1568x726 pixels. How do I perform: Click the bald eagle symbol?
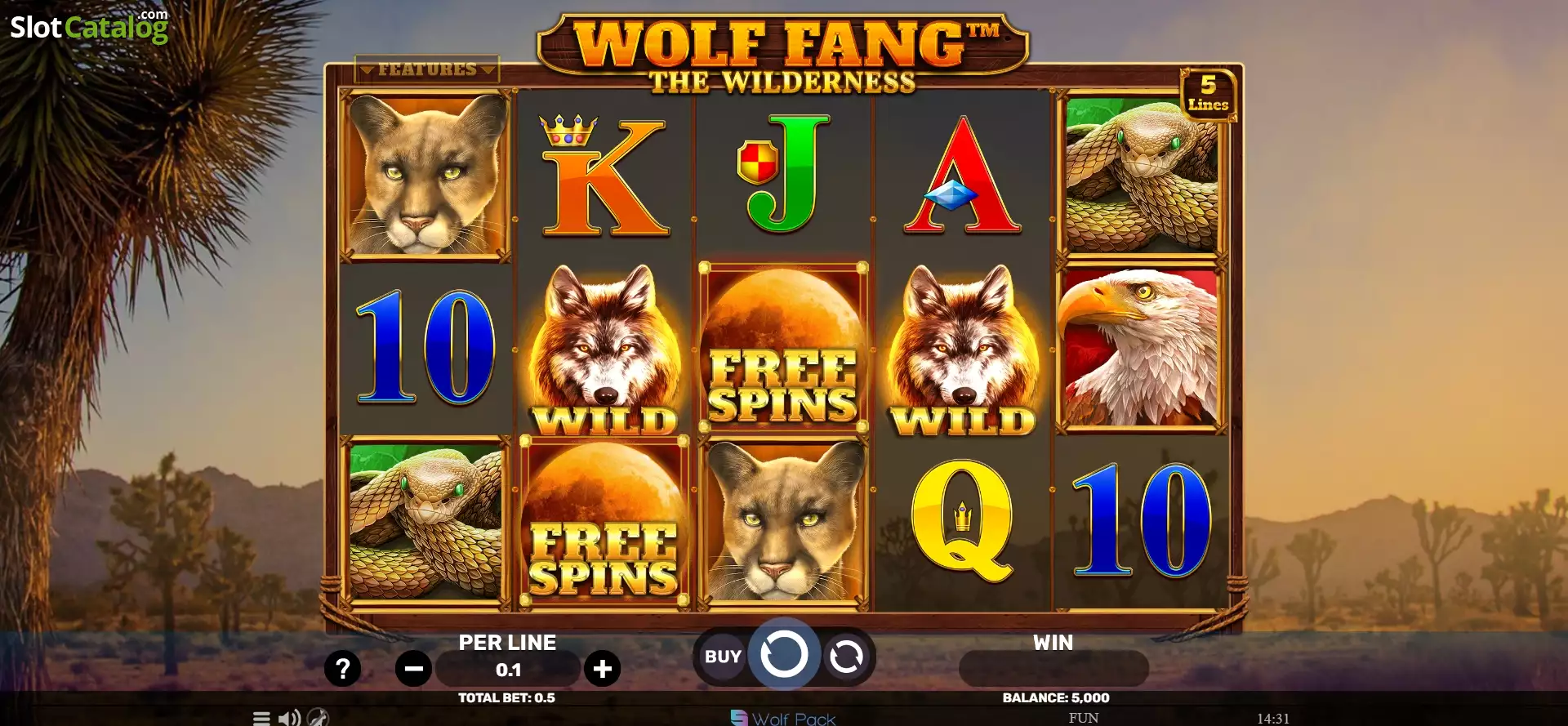coord(1141,348)
